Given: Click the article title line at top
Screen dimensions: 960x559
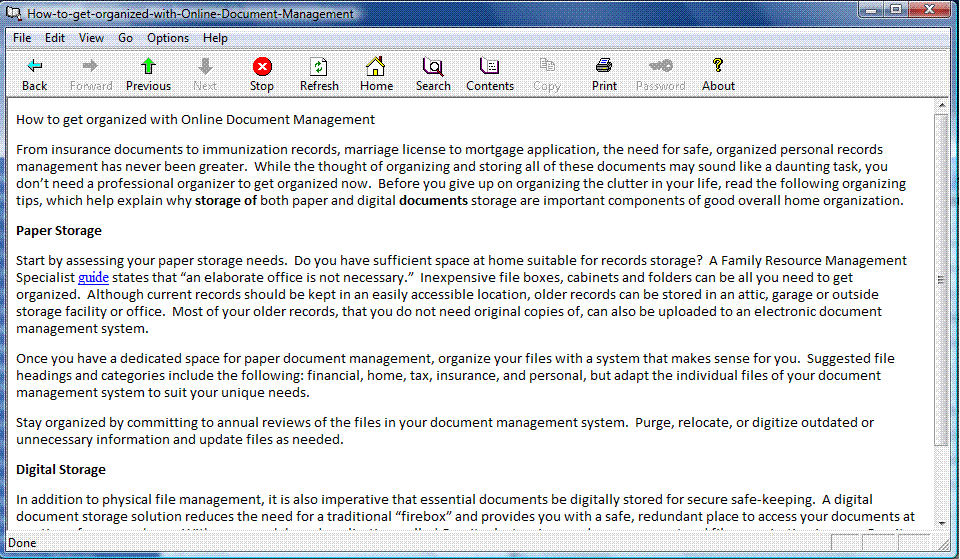Looking at the screenshot, I should pos(195,119).
